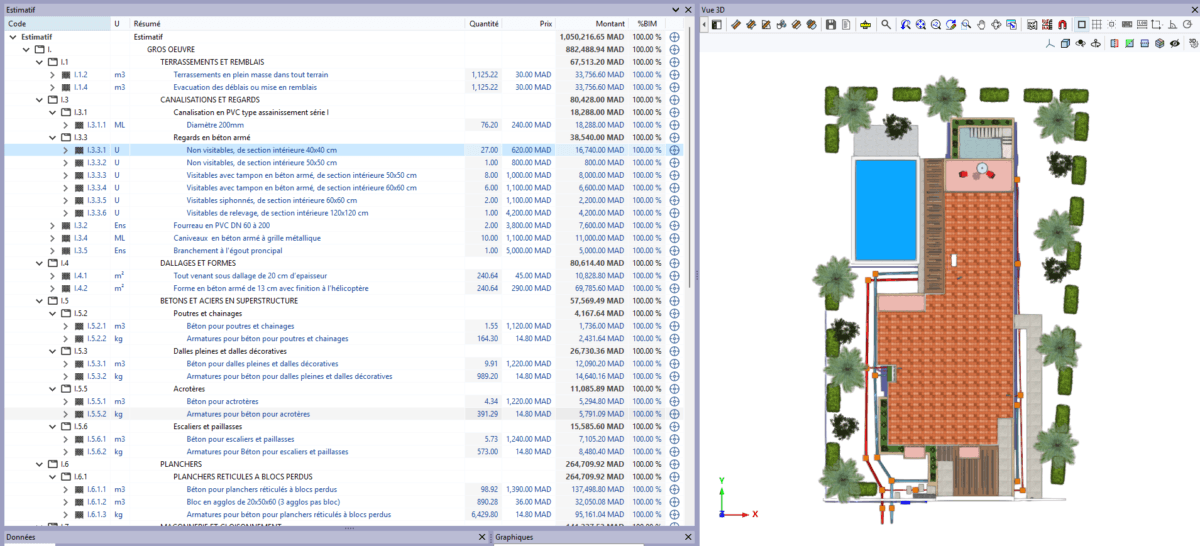This screenshot has height=546, width=1200.
Task: Activate the hand pan tool
Action: click(982, 24)
